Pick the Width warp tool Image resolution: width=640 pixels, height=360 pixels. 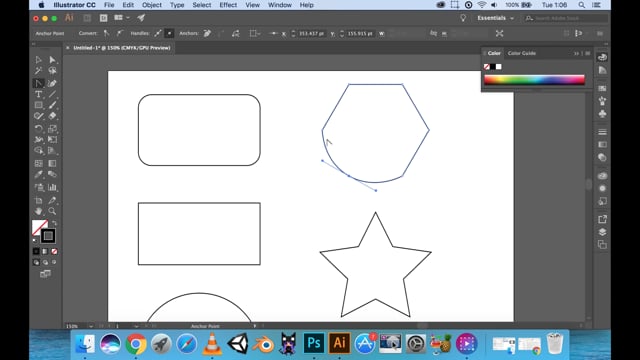coord(38,140)
